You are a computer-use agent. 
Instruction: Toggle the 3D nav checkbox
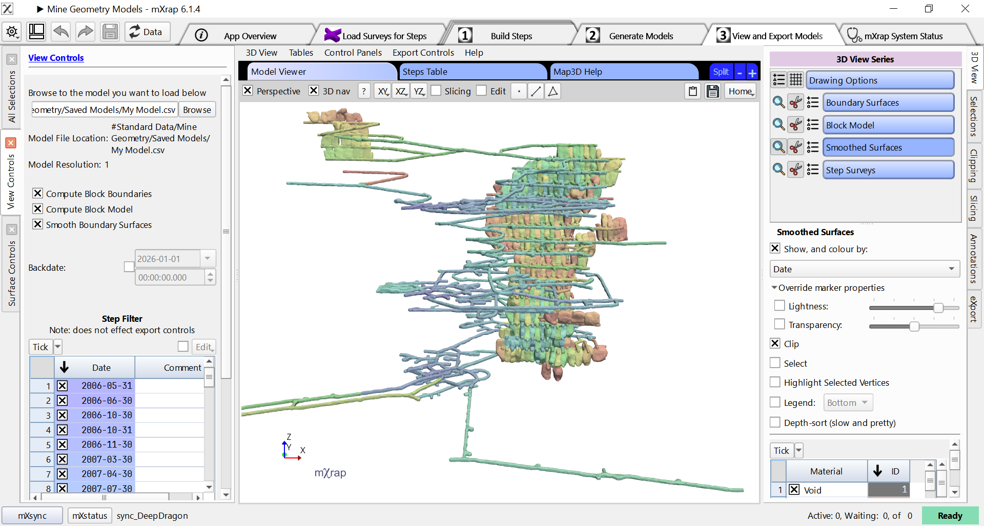click(x=314, y=91)
